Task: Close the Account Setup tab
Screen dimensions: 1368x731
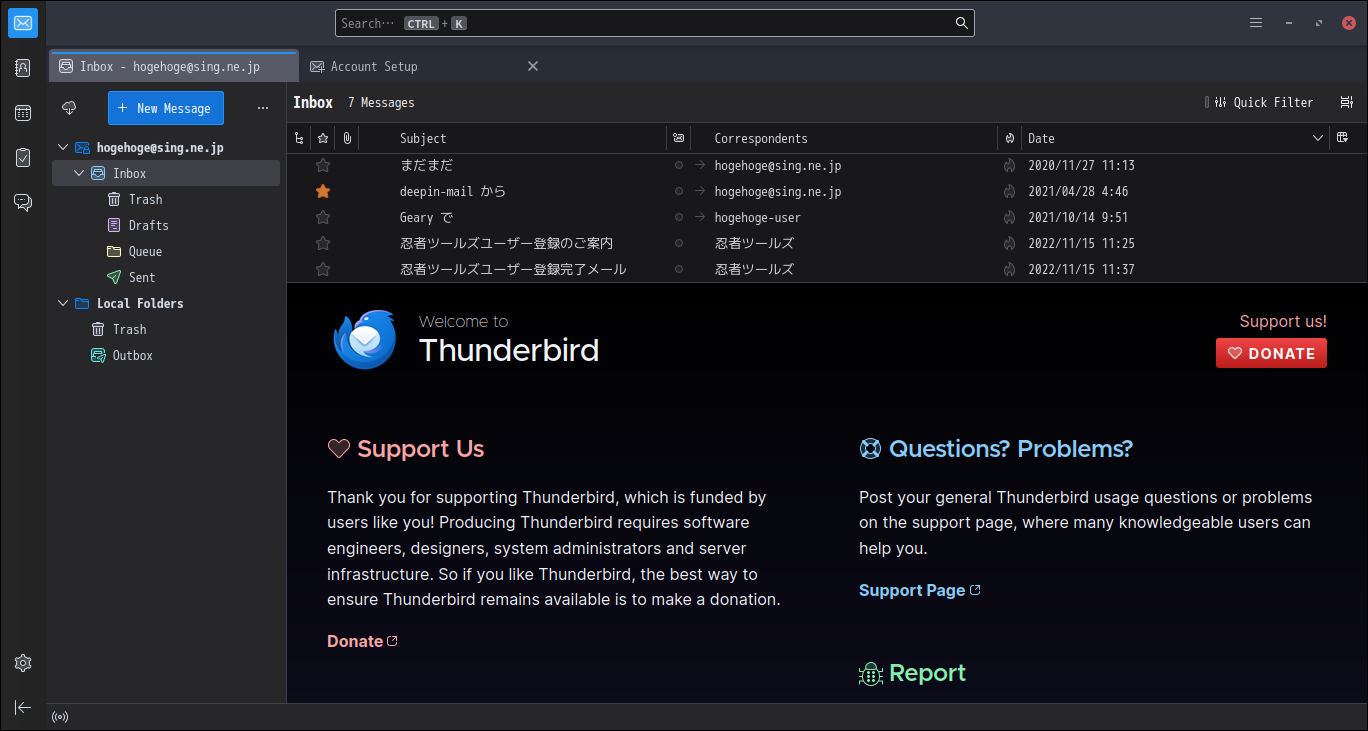Action: click(x=533, y=66)
